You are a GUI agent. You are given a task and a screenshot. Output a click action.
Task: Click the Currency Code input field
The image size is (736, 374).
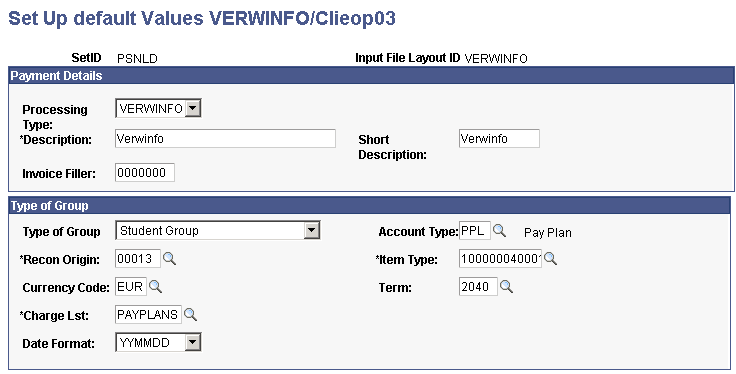pos(130,286)
